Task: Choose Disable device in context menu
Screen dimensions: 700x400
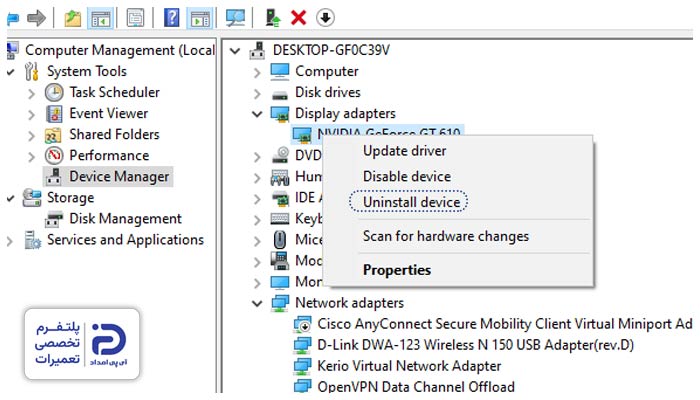Action: [407, 176]
